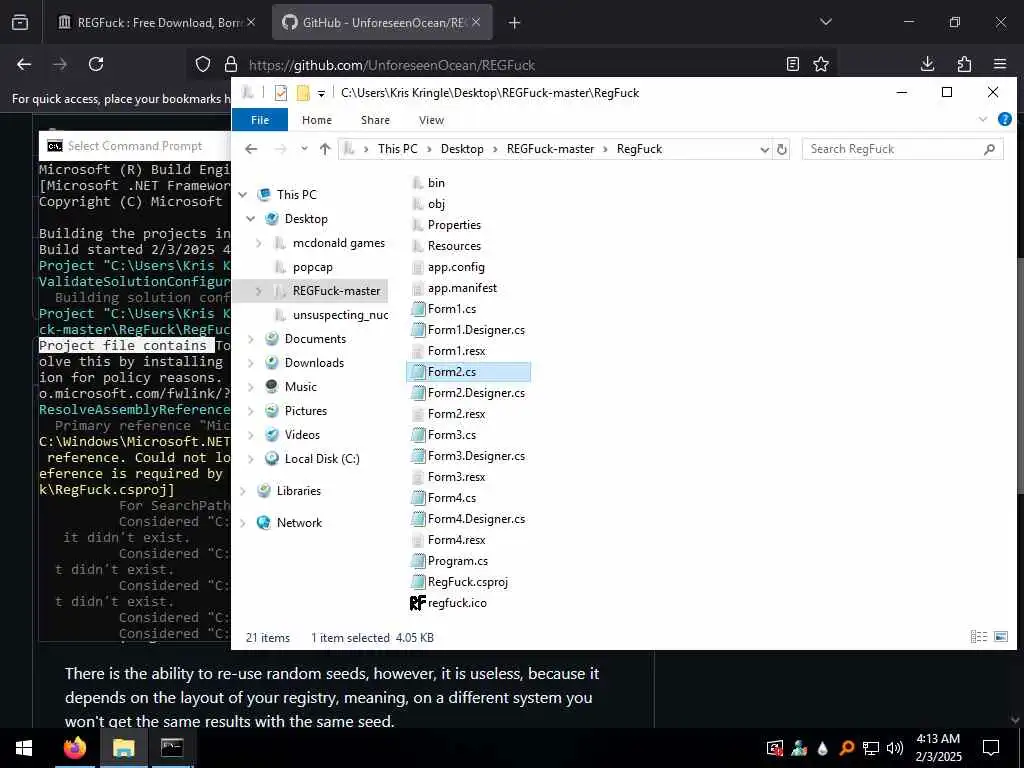Click the Search RegFuck field
Image resolution: width=1024 pixels, height=768 pixels.
pos(903,149)
